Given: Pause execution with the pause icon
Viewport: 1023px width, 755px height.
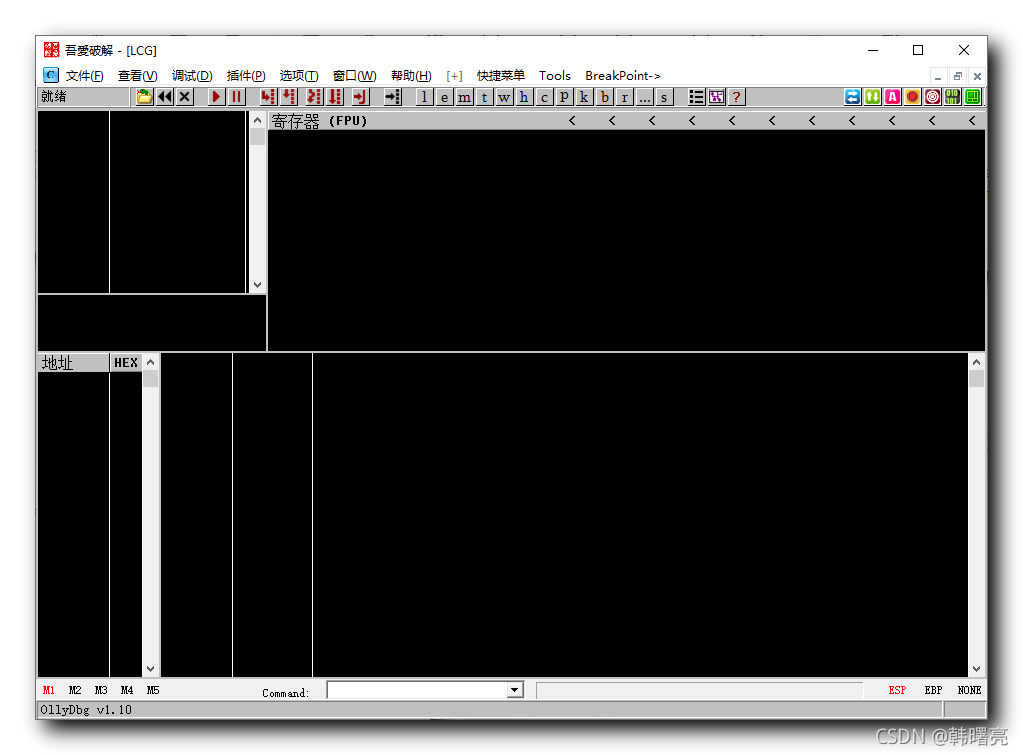Looking at the screenshot, I should [236, 96].
